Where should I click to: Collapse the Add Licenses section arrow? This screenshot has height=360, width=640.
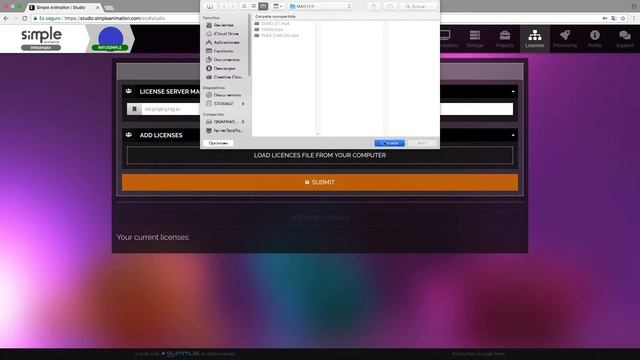513,135
